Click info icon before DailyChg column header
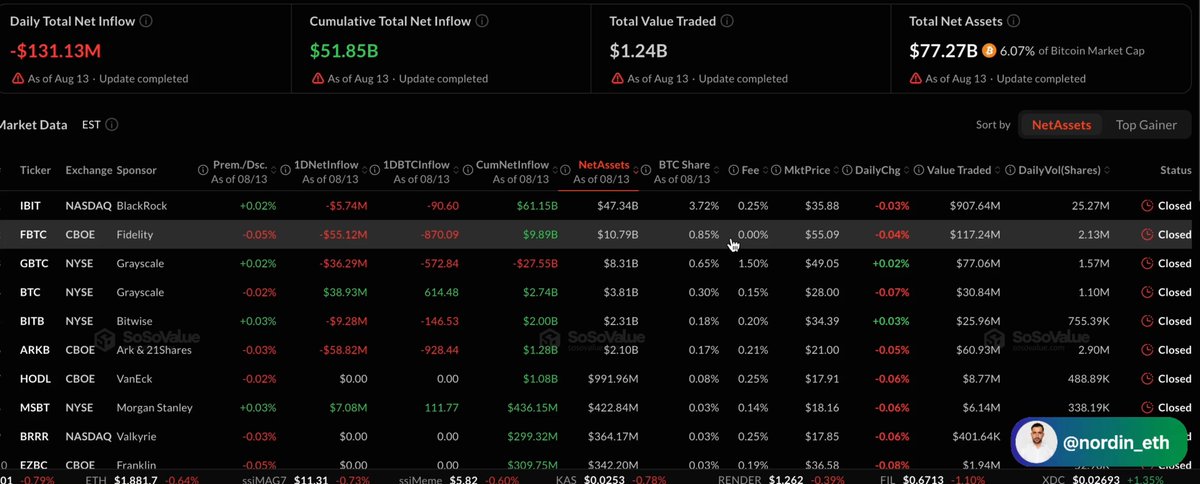 [x=847, y=170]
